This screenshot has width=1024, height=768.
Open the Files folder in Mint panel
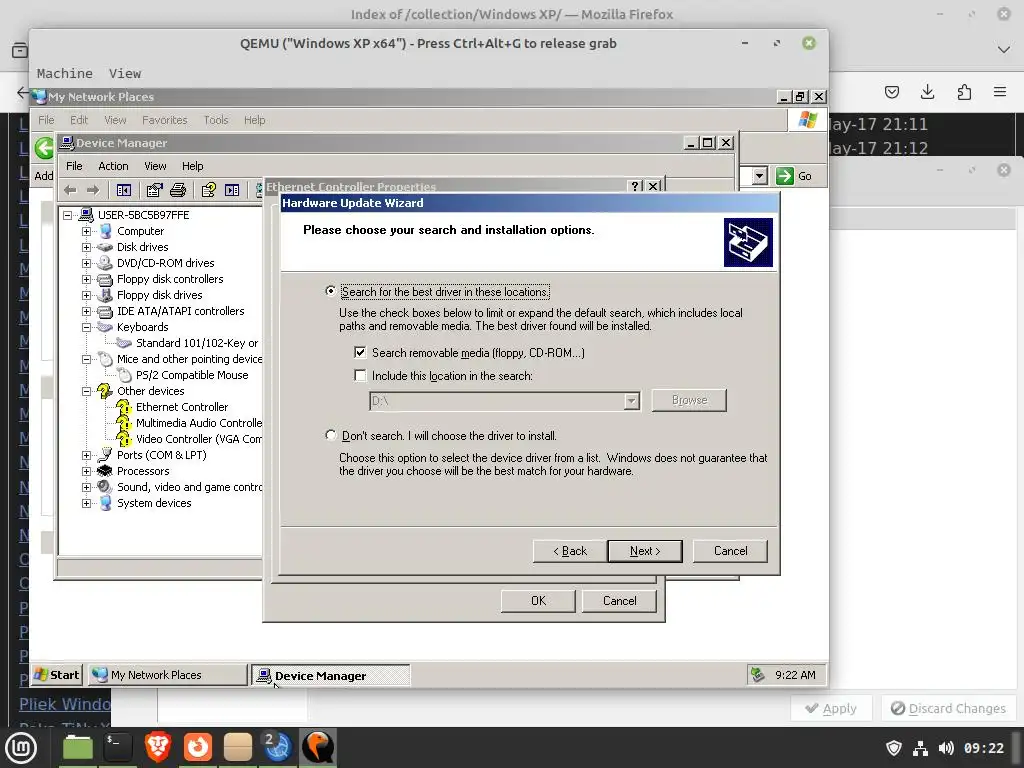coord(78,747)
